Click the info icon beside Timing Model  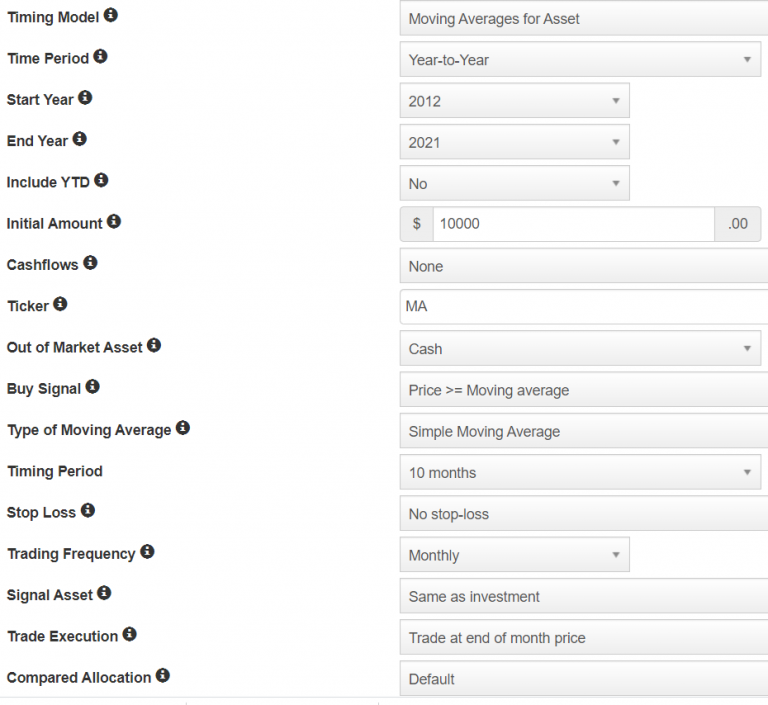[111, 15]
